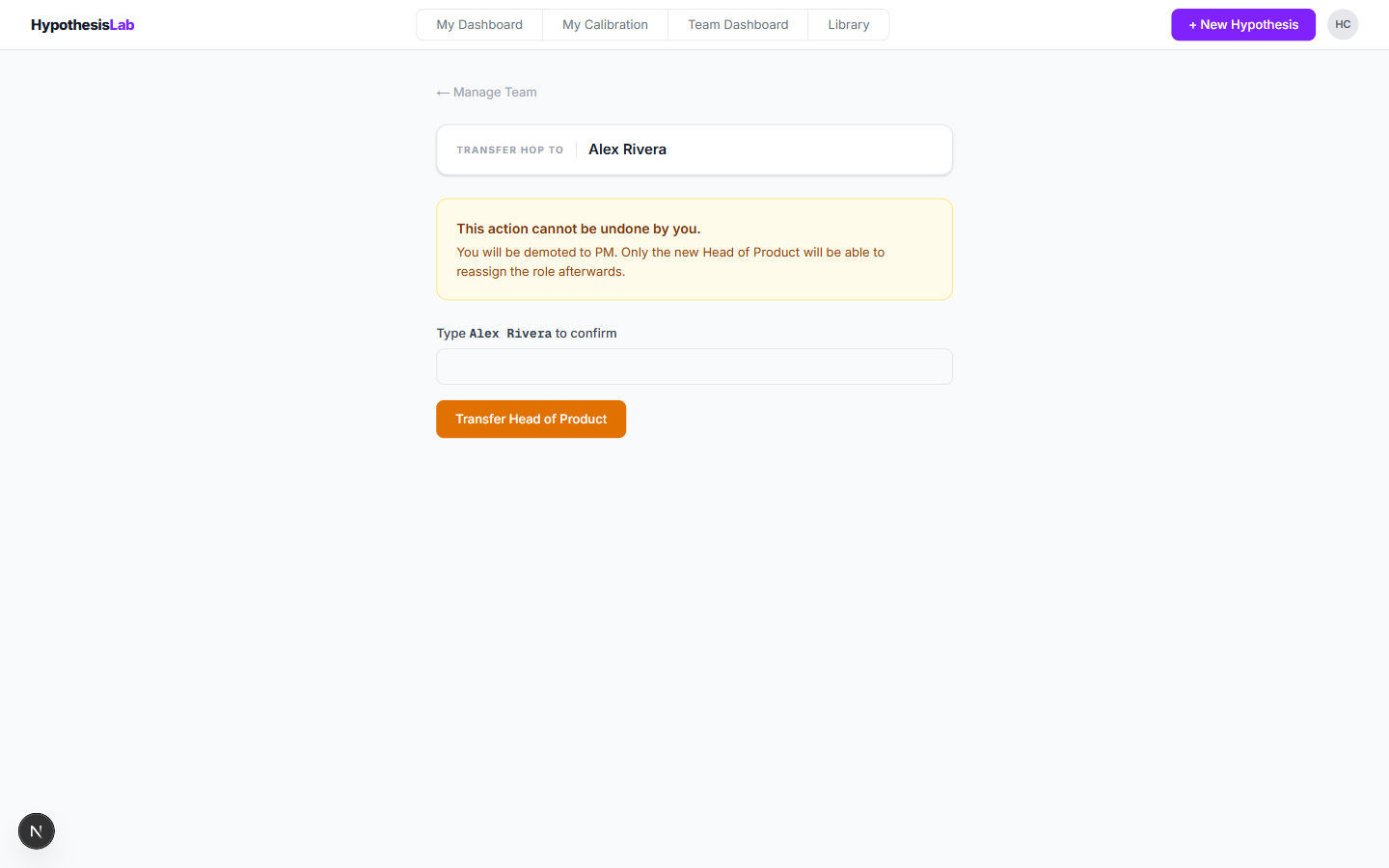Go back via Manage Team link
The width and height of the screenshot is (1389, 868).
486,93
